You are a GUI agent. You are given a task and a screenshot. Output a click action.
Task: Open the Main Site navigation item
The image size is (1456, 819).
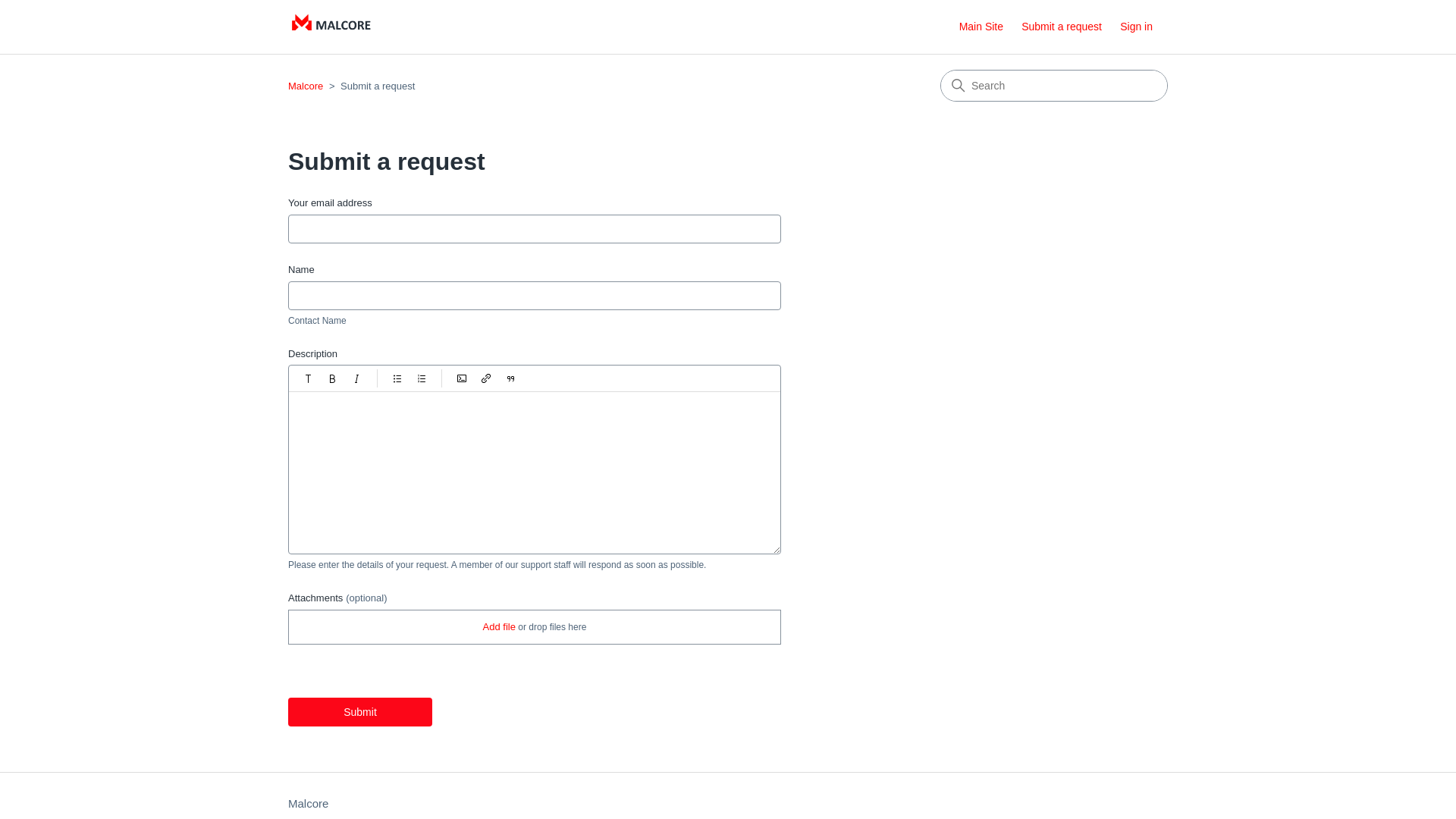coord(981,27)
